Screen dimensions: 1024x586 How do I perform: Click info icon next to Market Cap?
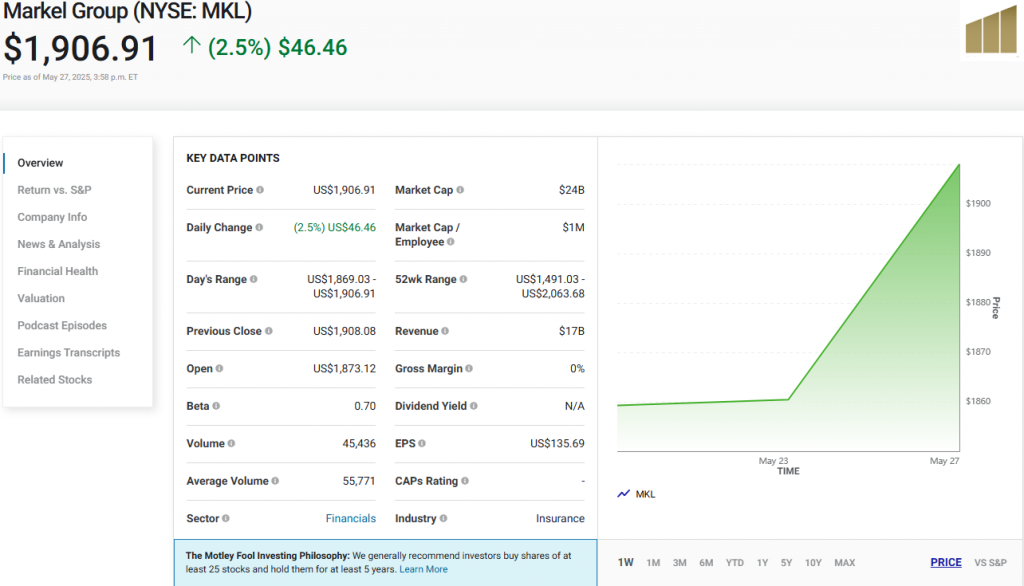460,190
